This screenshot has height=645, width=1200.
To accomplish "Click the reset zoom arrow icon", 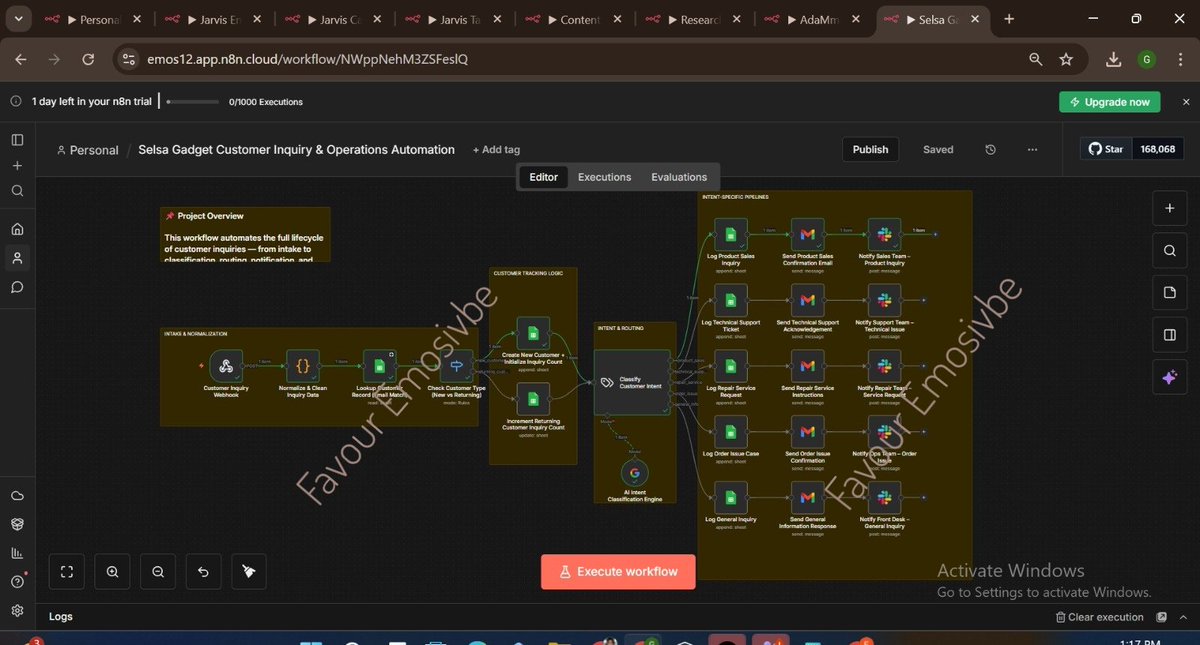I will pos(203,572).
